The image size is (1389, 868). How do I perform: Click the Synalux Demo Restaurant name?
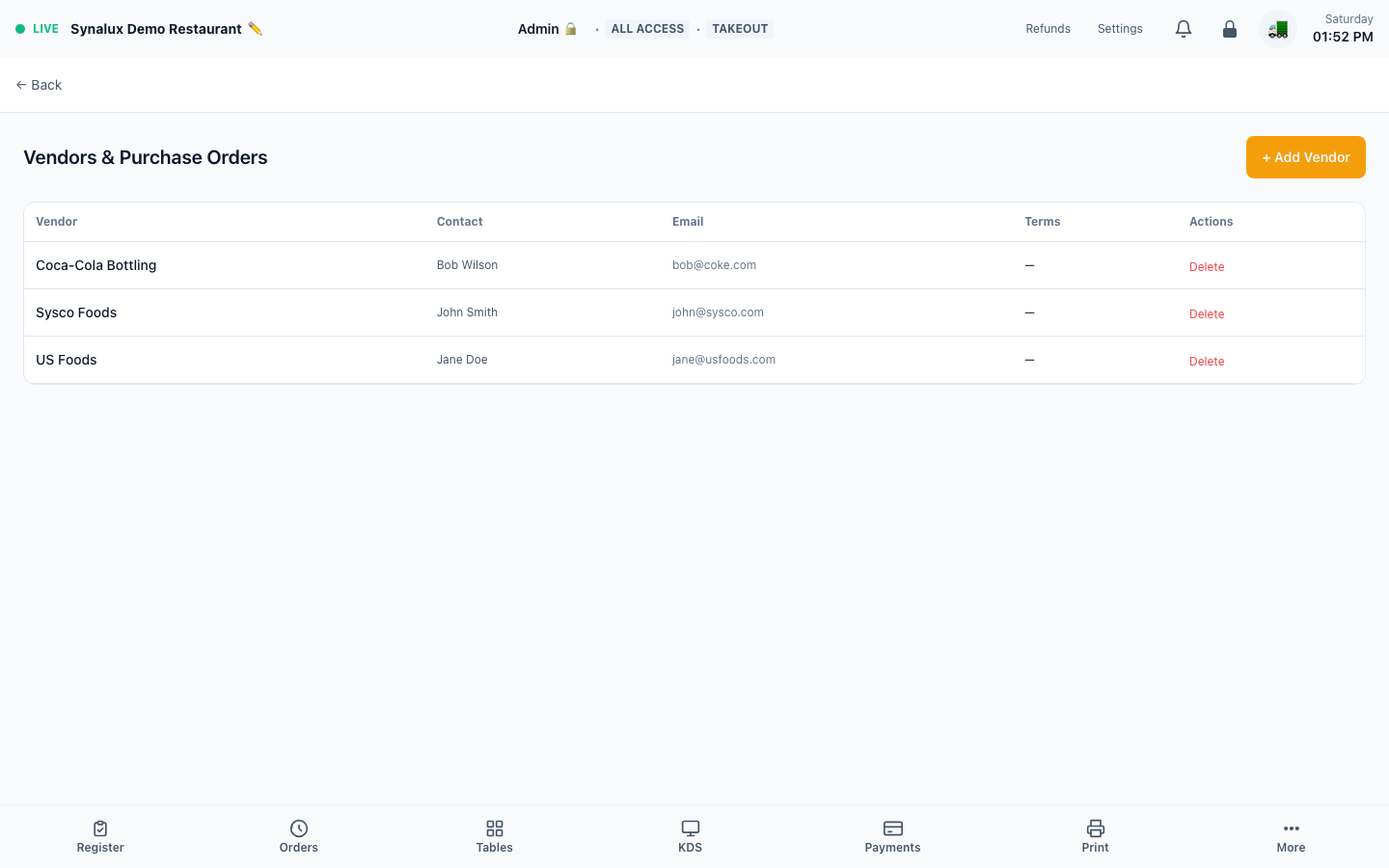[156, 29]
